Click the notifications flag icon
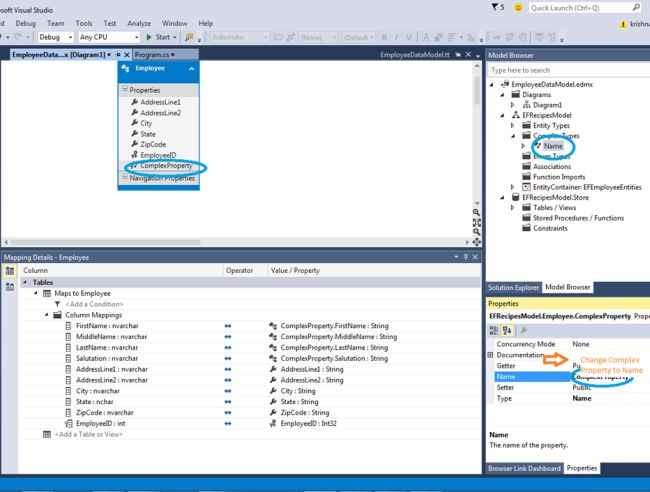Image resolution: width=650 pixels, height=492 pixels. [497, 7]
